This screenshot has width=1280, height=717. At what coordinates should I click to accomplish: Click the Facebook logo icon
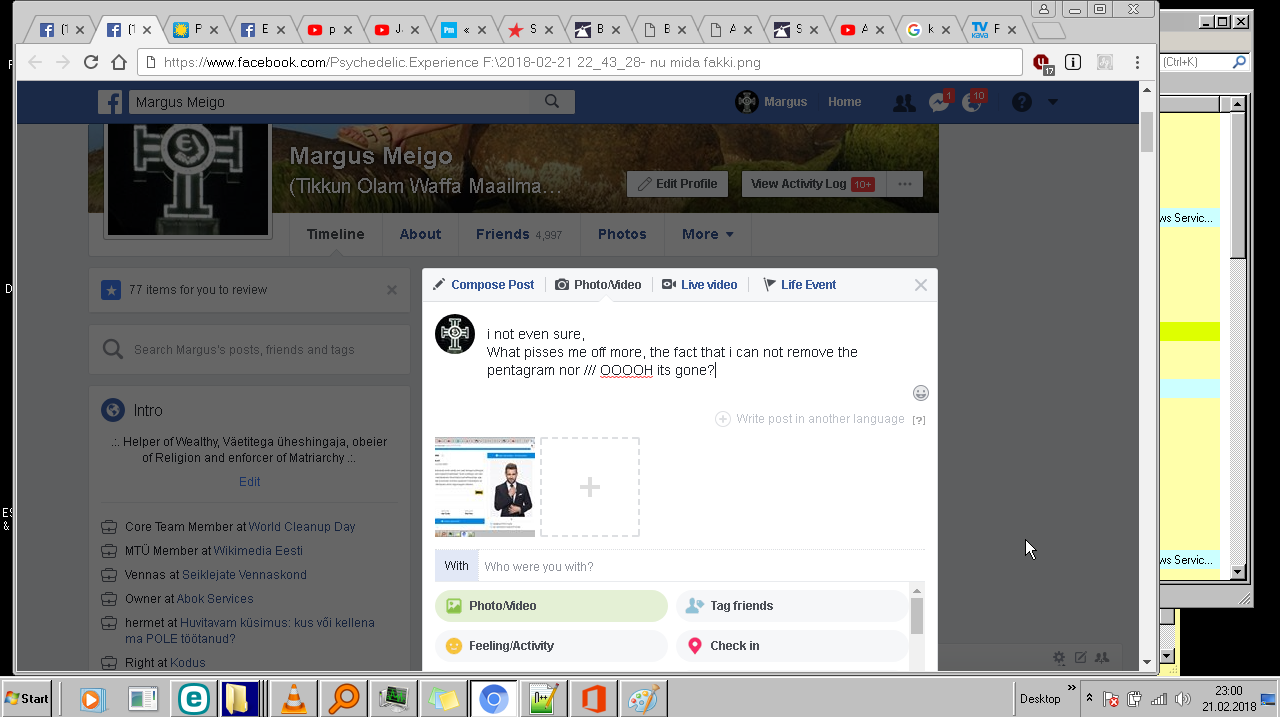(x=110, y=102)
